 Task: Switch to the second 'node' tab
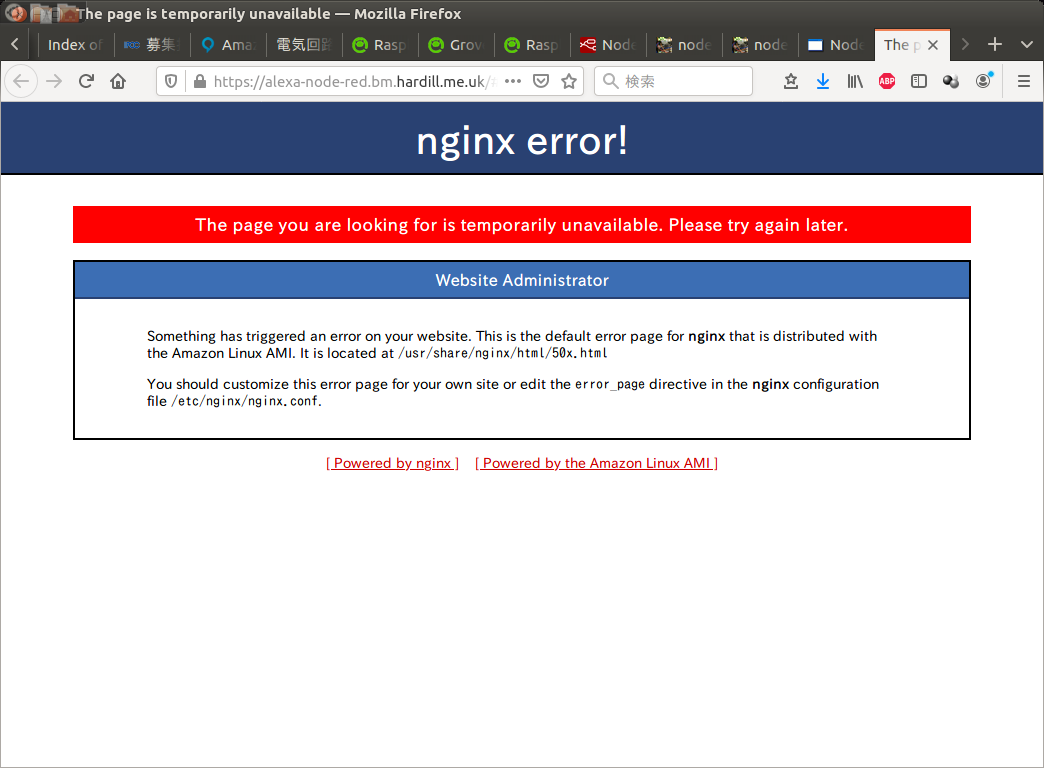(760, 45)
